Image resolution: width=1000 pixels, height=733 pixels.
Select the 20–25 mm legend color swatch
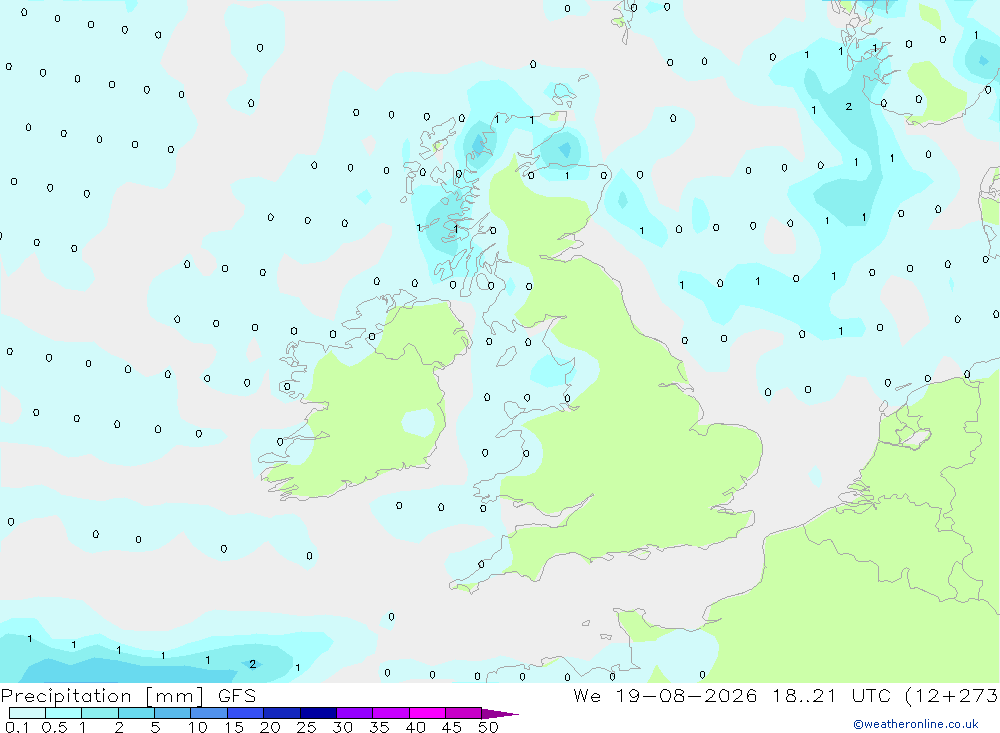(x=281, y=713)
